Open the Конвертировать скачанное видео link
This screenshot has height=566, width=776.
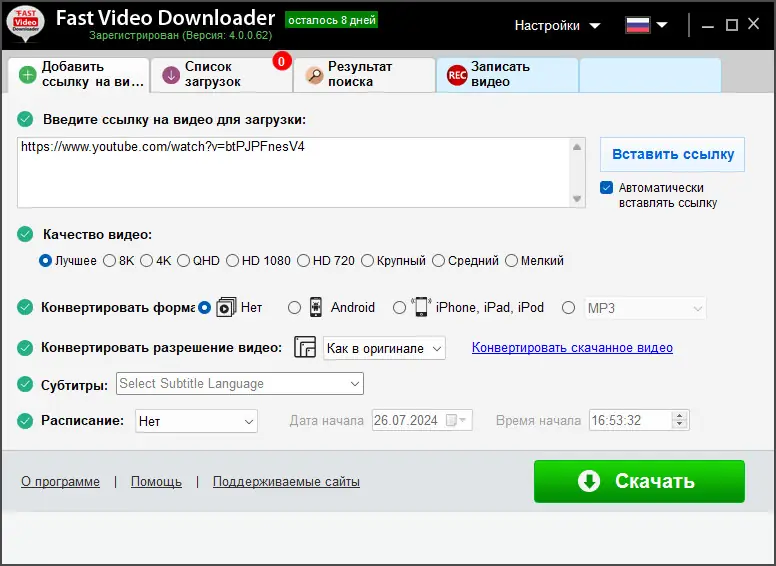pos(572,348)
